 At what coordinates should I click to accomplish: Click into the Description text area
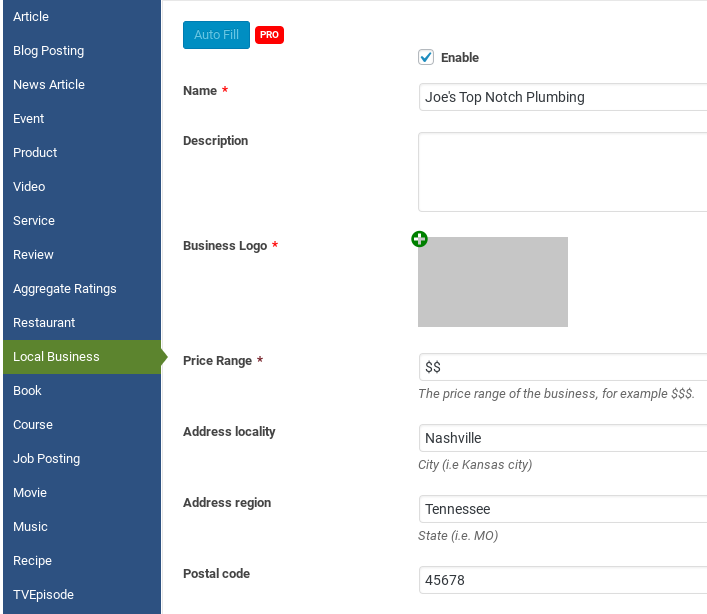[563, 172]
